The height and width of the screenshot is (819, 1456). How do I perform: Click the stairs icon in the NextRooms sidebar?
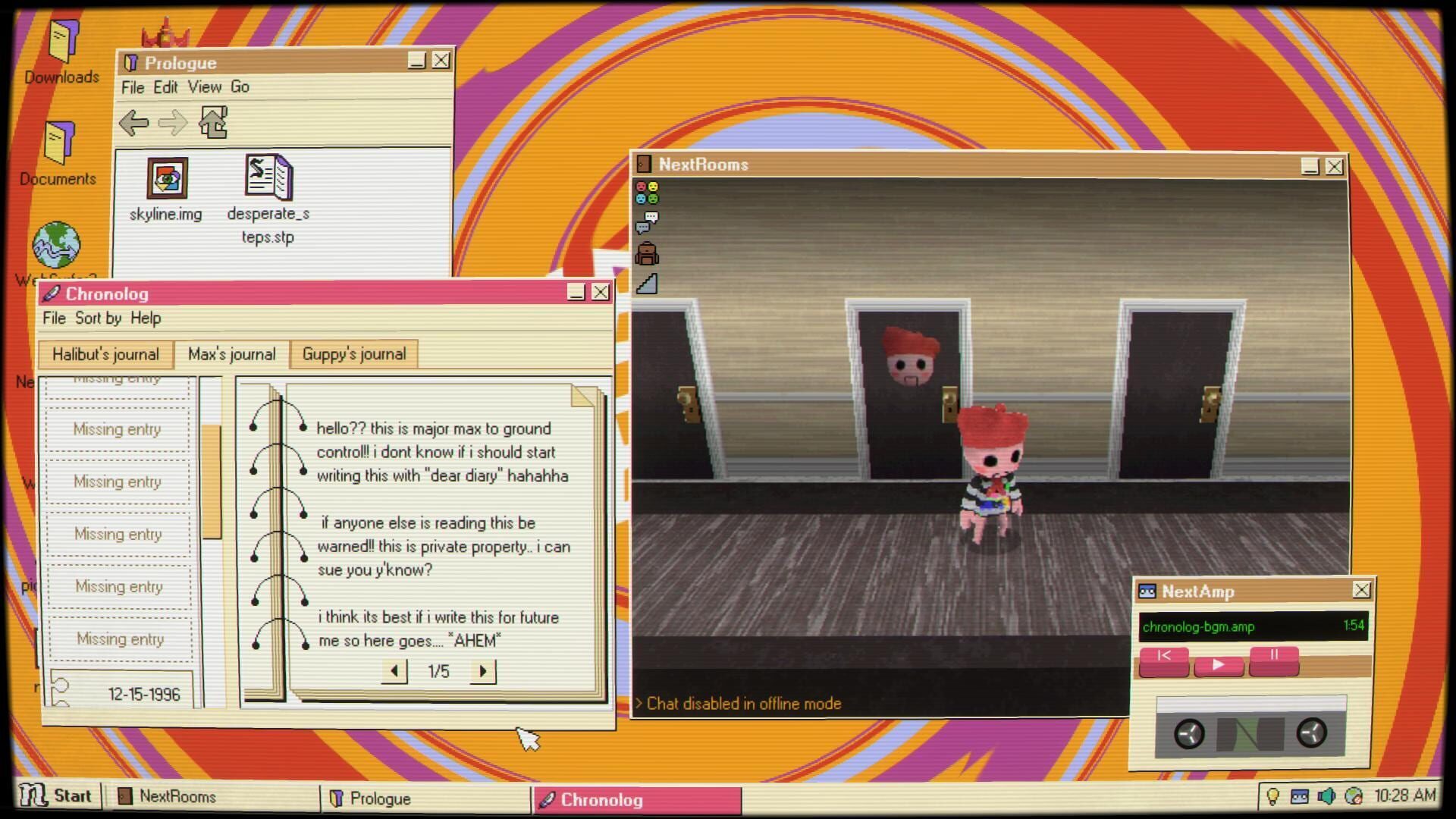tap(647, 283)
